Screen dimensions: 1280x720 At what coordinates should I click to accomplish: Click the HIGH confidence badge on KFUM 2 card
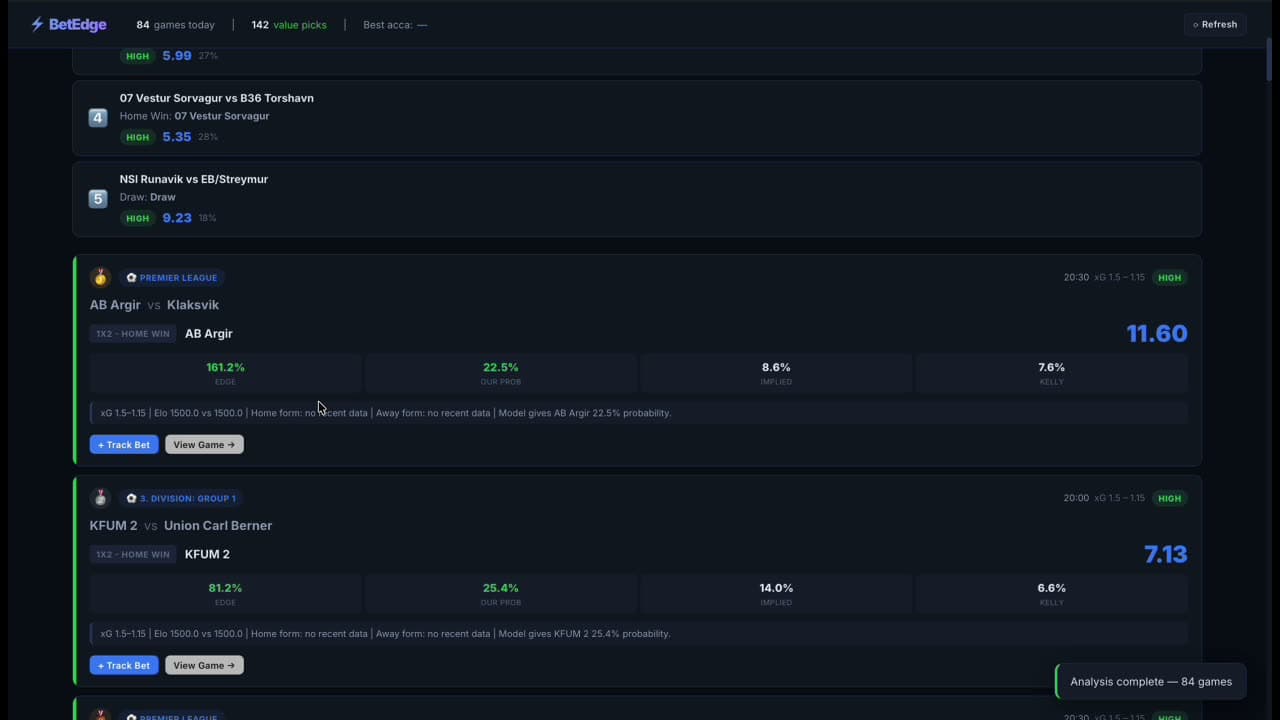pos(1170,498)
